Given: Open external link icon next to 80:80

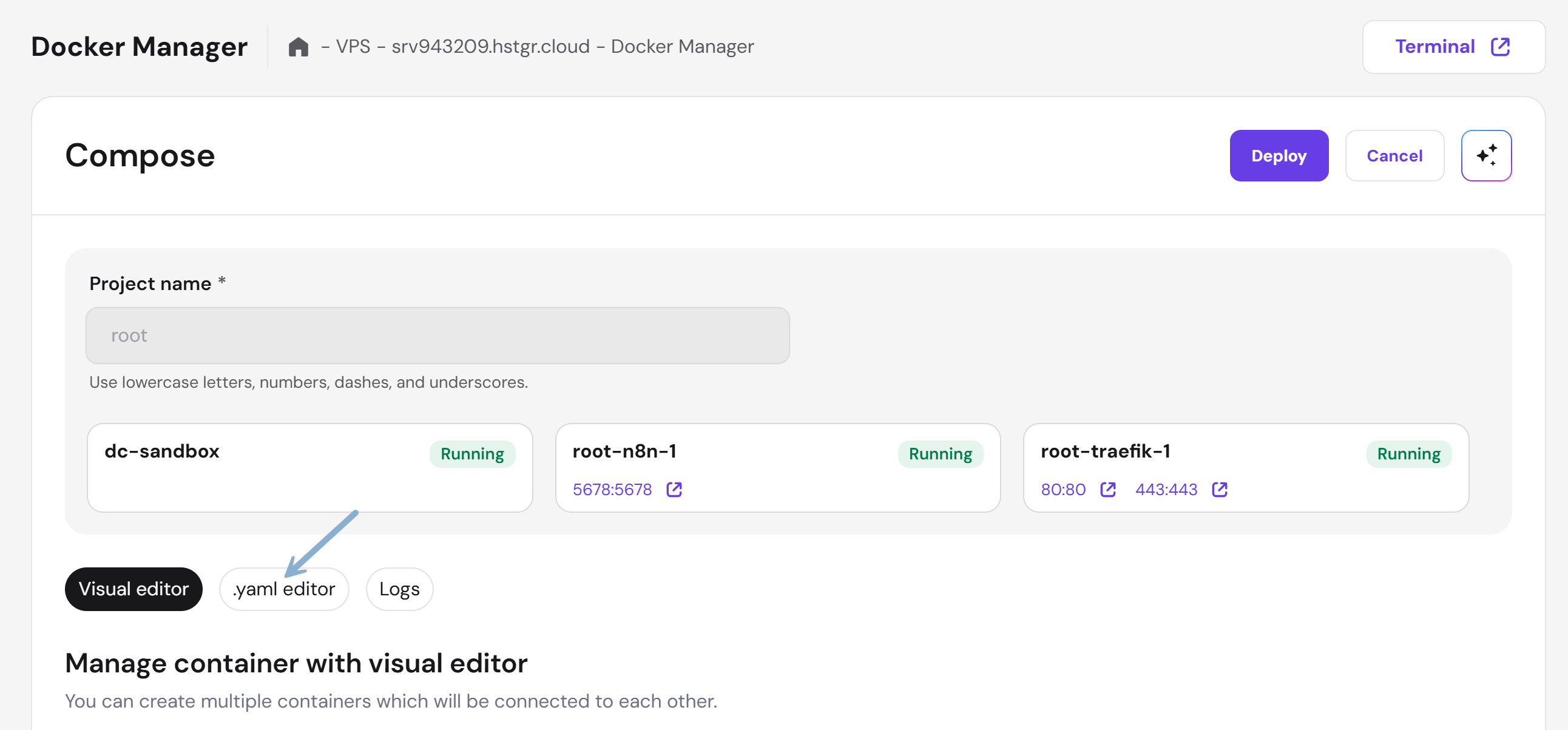Looking at the screenshot, I should pyautogui.click(x=1108, y=490).
